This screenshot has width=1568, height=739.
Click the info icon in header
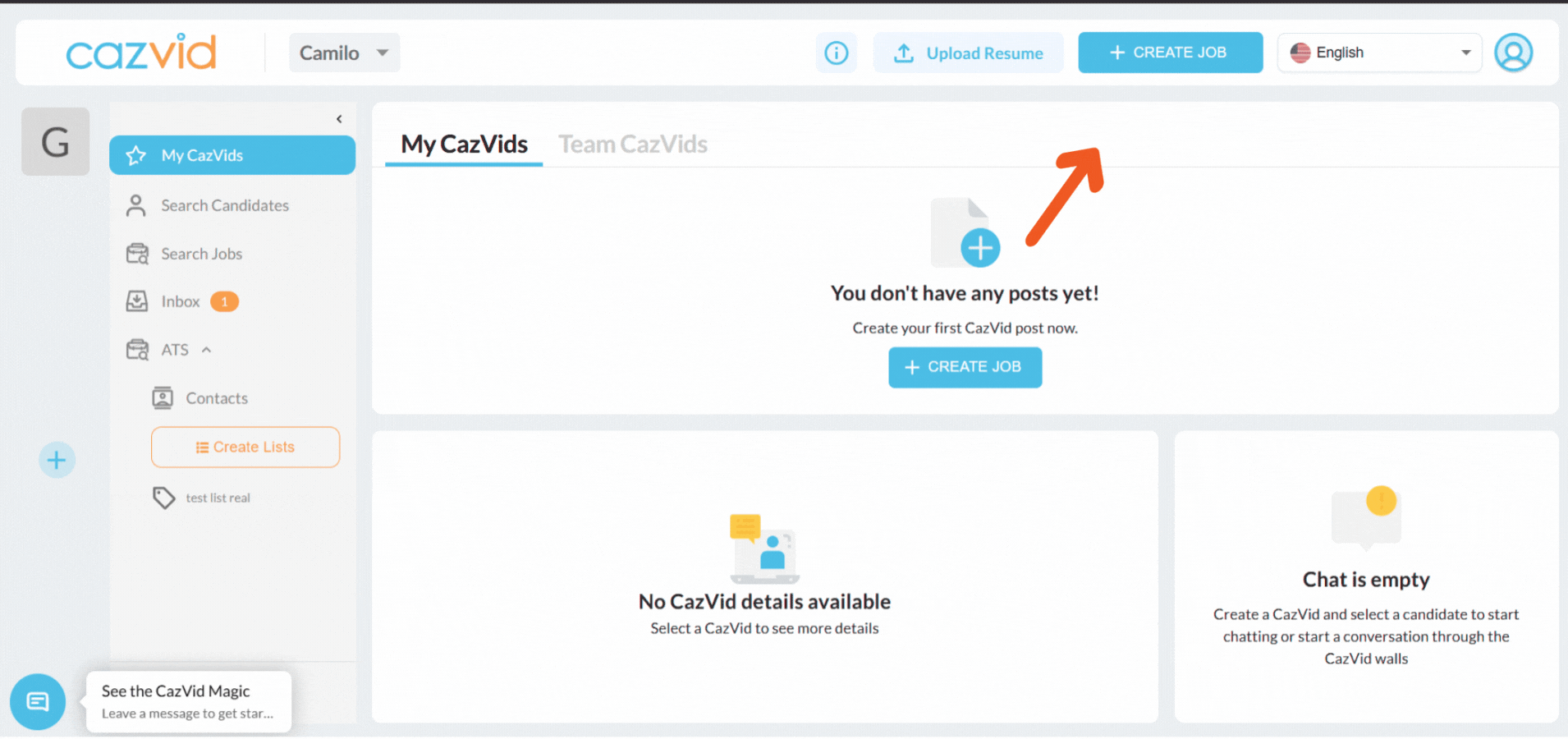(836, 53)
